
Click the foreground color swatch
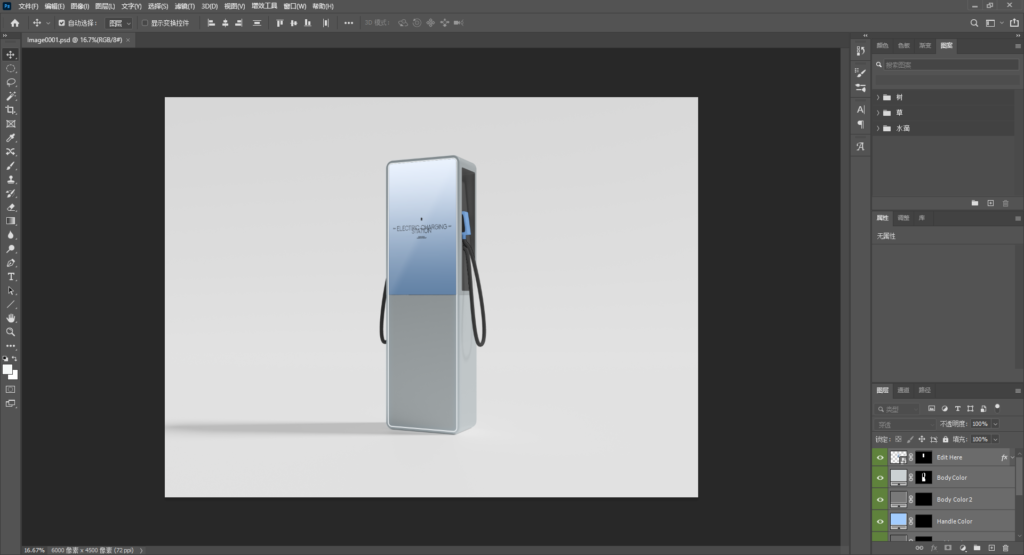pyautogui.click(x=7, y=370)
